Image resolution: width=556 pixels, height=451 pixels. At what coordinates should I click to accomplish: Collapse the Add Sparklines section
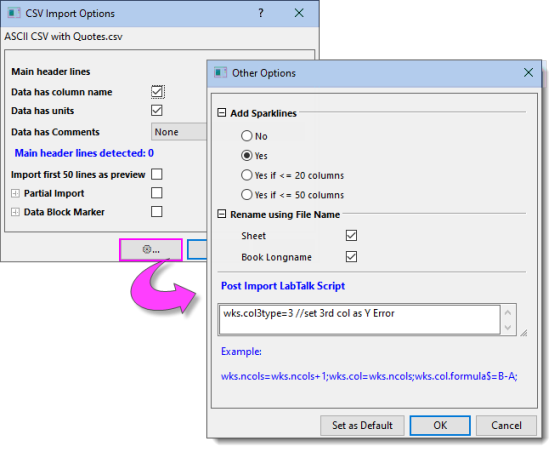click(x=222, y=113)
